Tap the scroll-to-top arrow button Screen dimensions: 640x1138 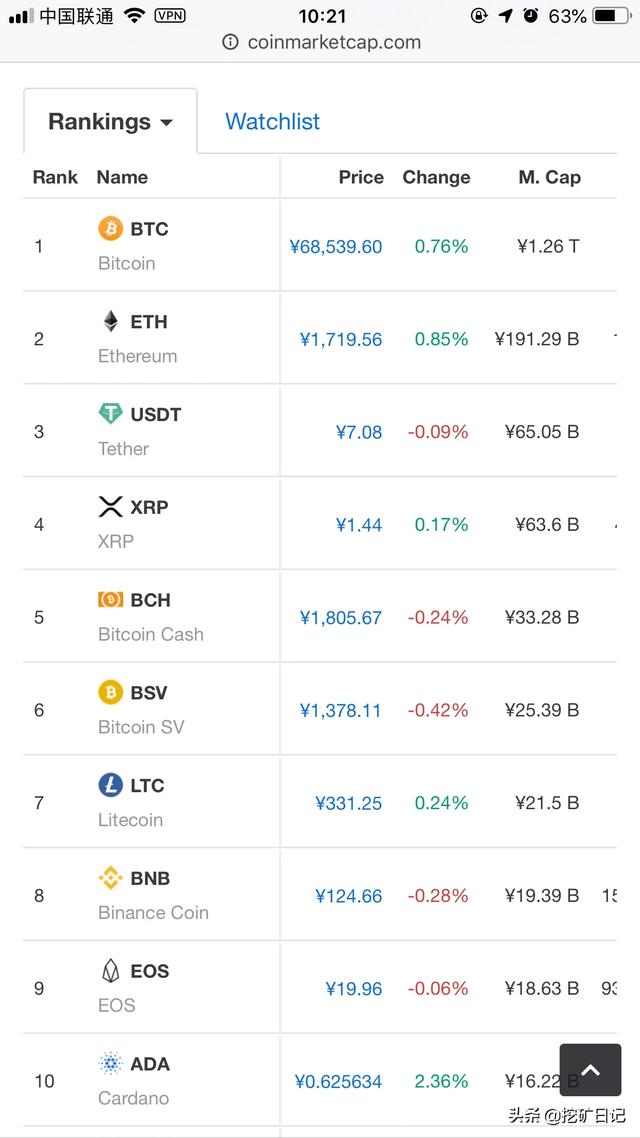pyautogui.click(x=590, y=1071)
